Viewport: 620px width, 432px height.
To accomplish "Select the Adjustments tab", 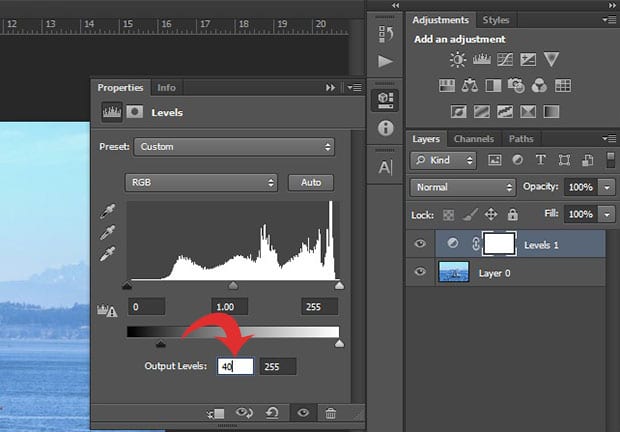I will click(x=440, y=20).
